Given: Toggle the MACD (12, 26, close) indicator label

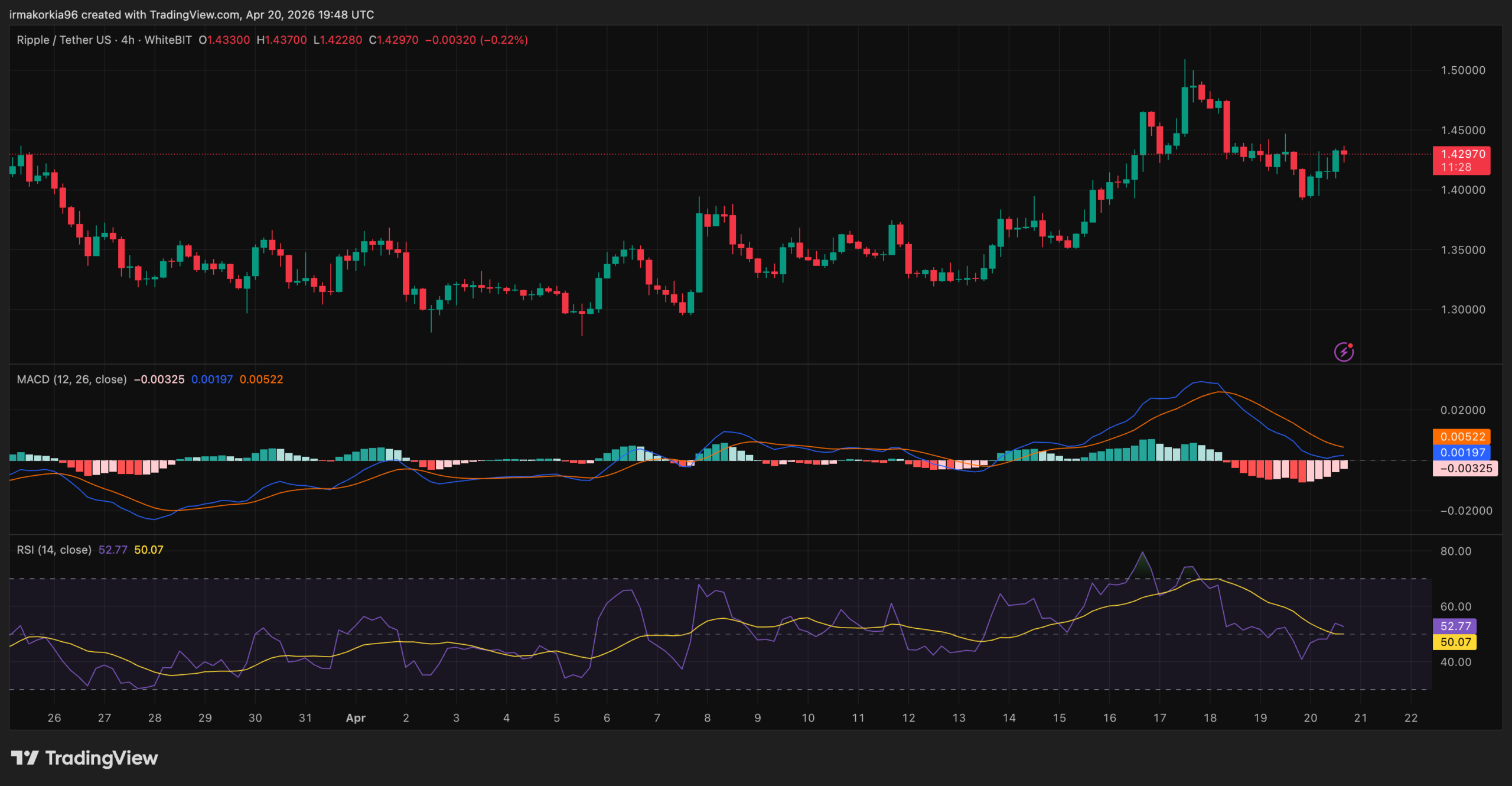Looking at the screenshot, I should point(71,379).
